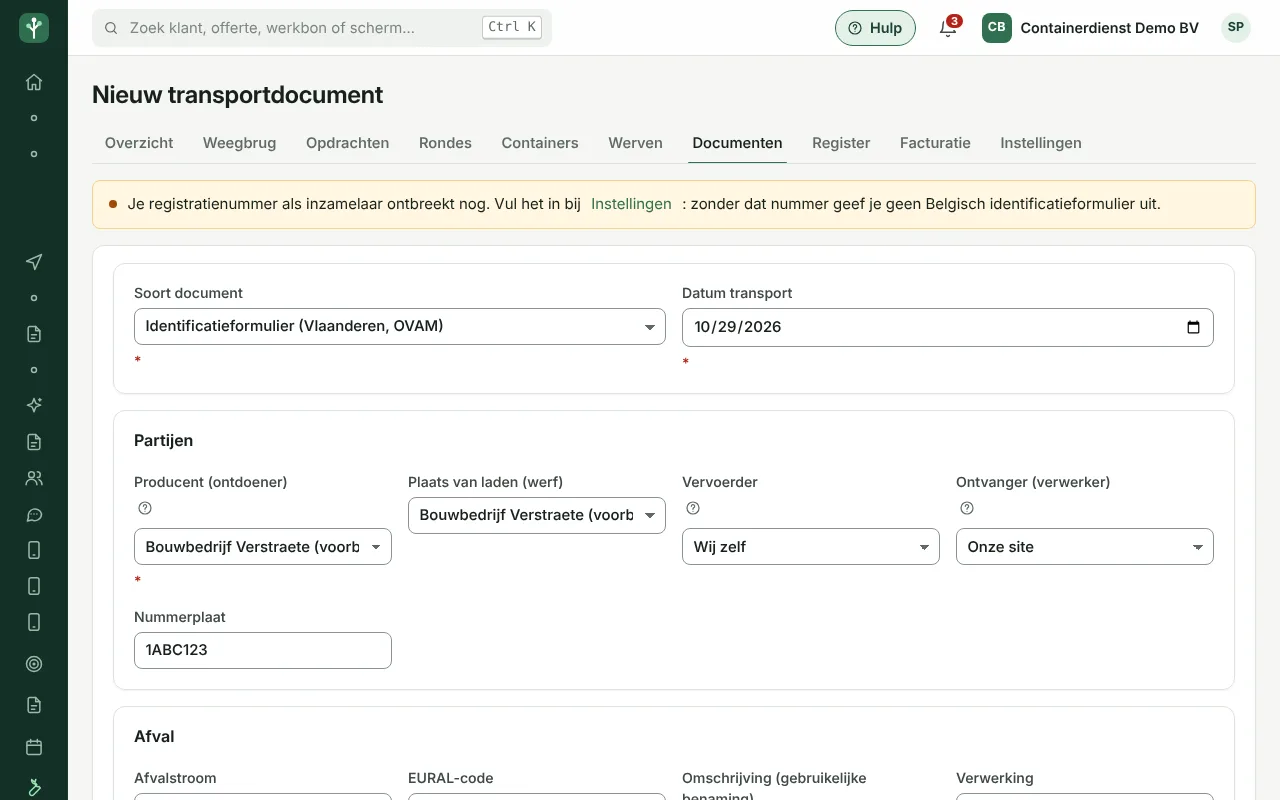Screen dimensions: 1280x800
Task: Open the calendar icon in the sidebar
Action: coord(34,747)
